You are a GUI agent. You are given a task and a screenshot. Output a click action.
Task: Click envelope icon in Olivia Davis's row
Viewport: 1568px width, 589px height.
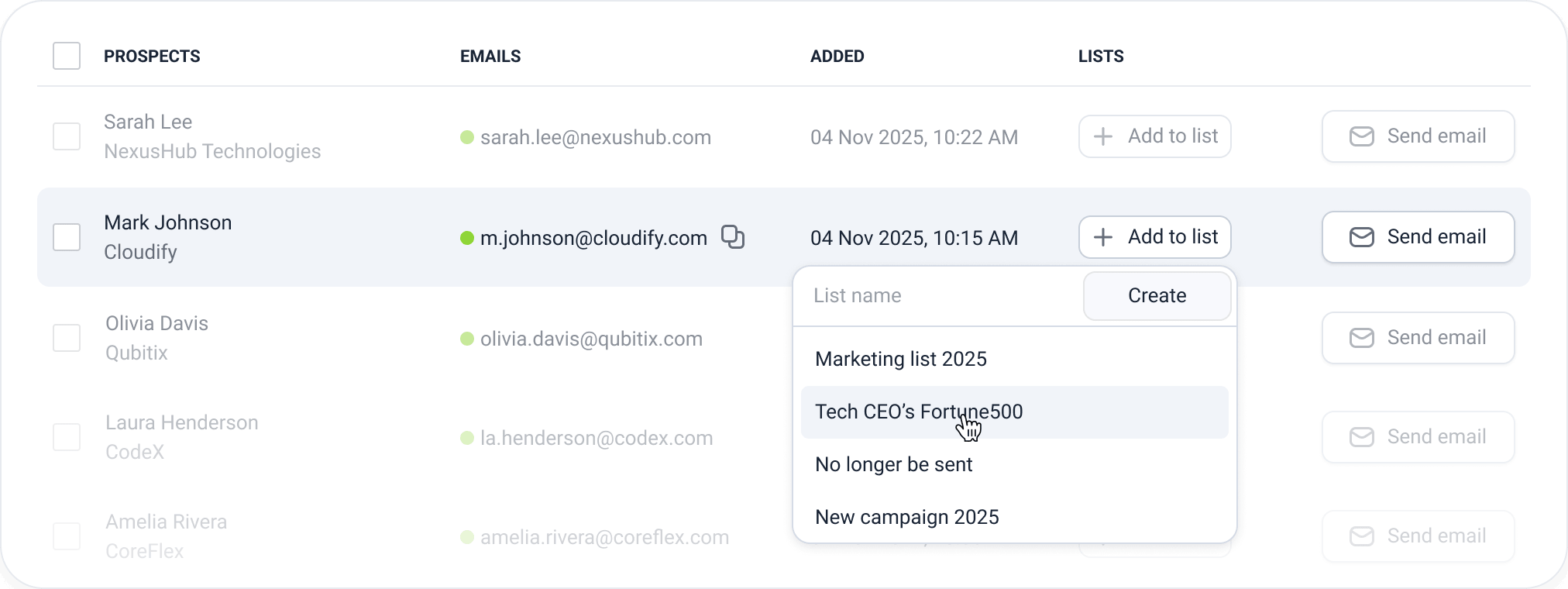coord(1361,338)
